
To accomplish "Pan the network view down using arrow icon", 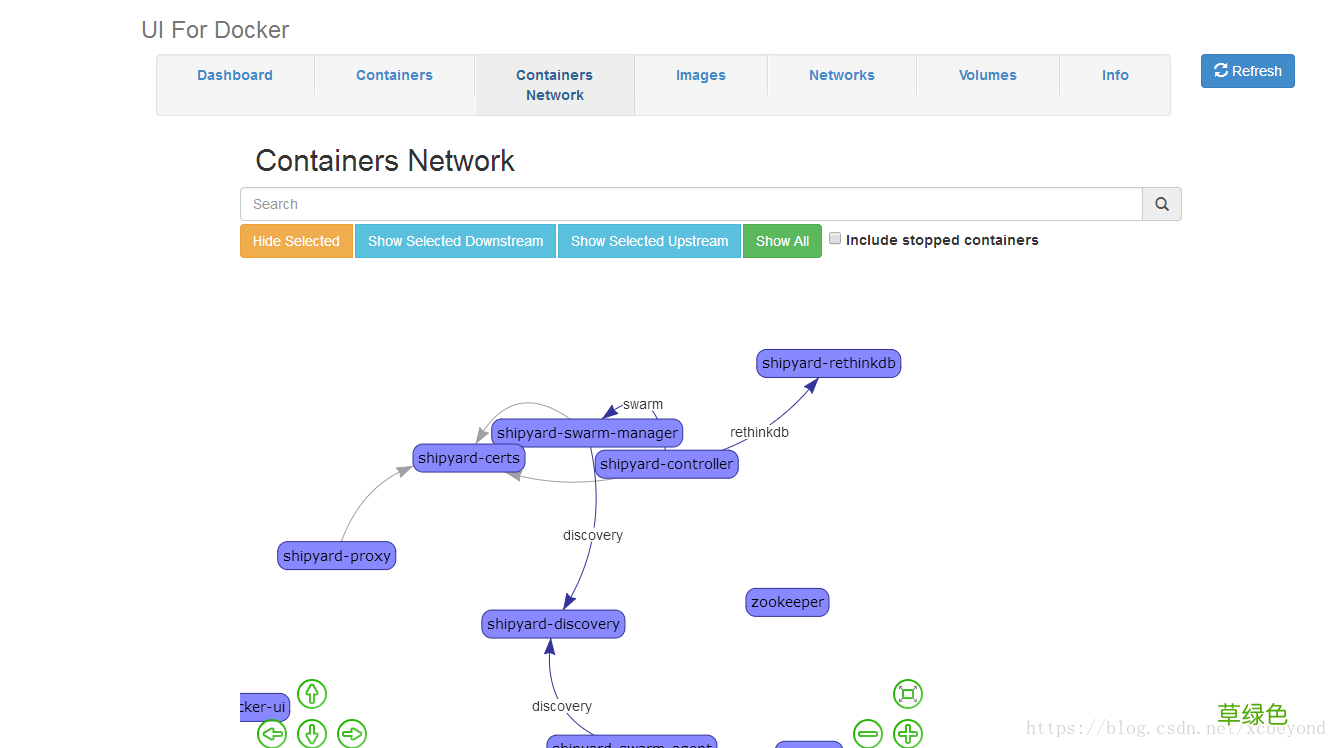I will 311,733.
